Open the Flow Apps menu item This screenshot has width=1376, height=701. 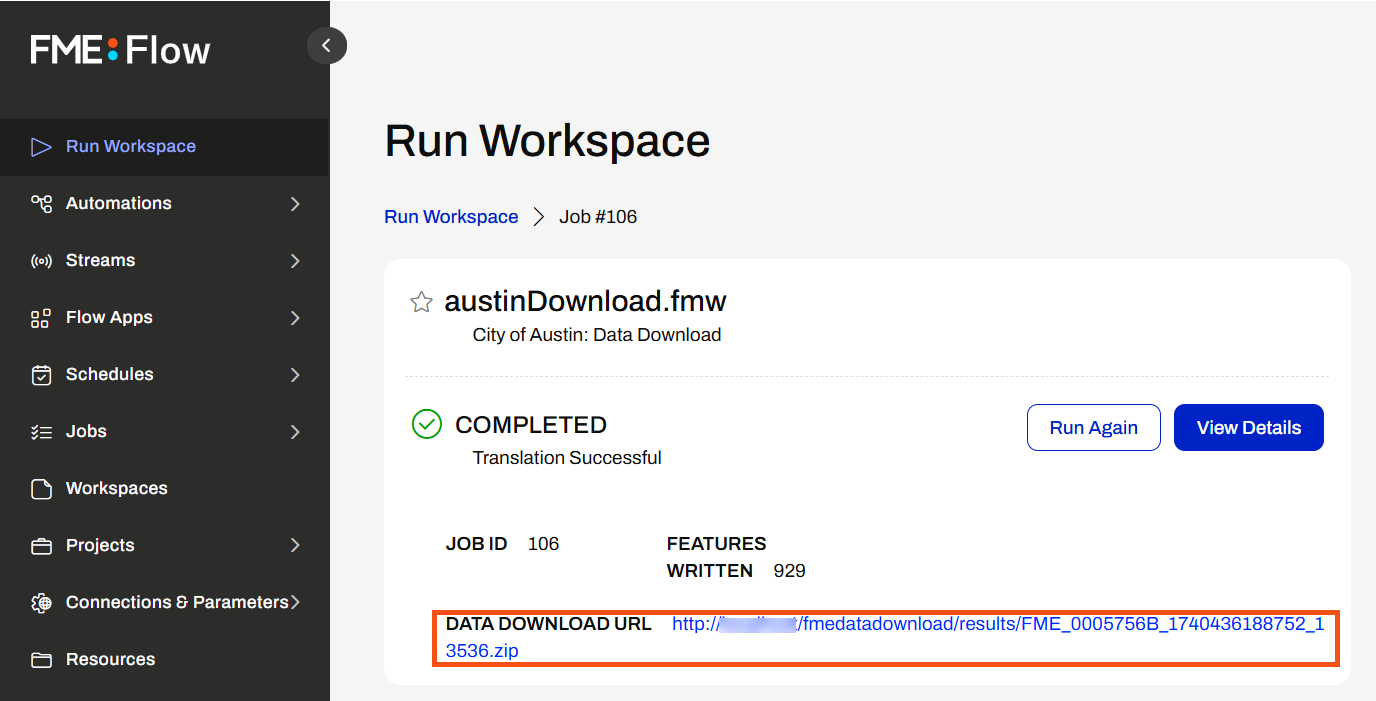pyautogui.click(x=164, y=318)
